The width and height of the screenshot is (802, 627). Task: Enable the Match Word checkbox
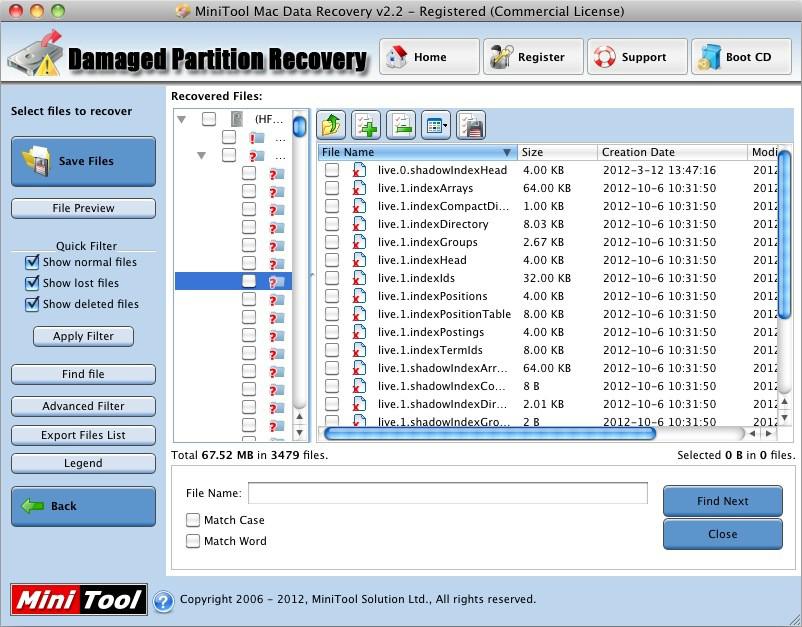(193, 541)
